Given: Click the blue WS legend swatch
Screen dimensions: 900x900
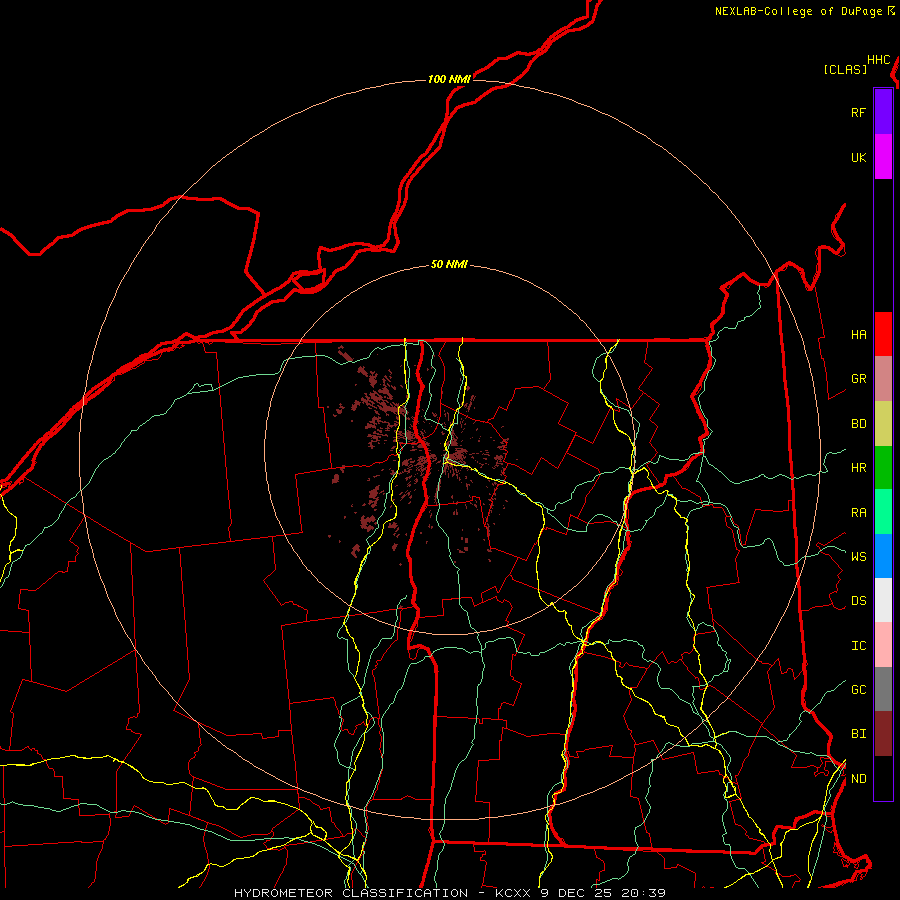Looking at the screenshot, I should click(883, 556).
